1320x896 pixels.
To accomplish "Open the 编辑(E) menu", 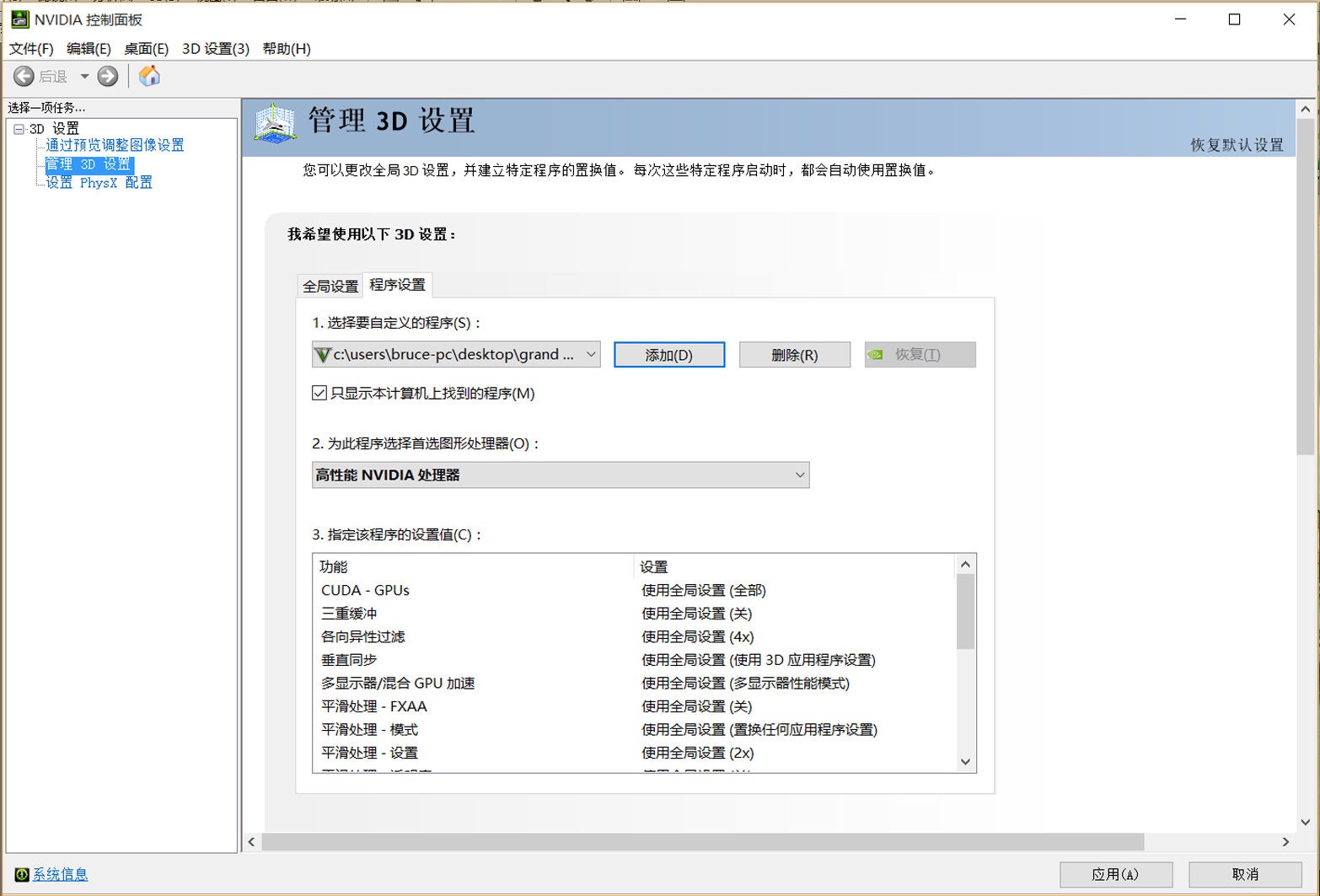I will pyautogui.click(x=89, y=49).
